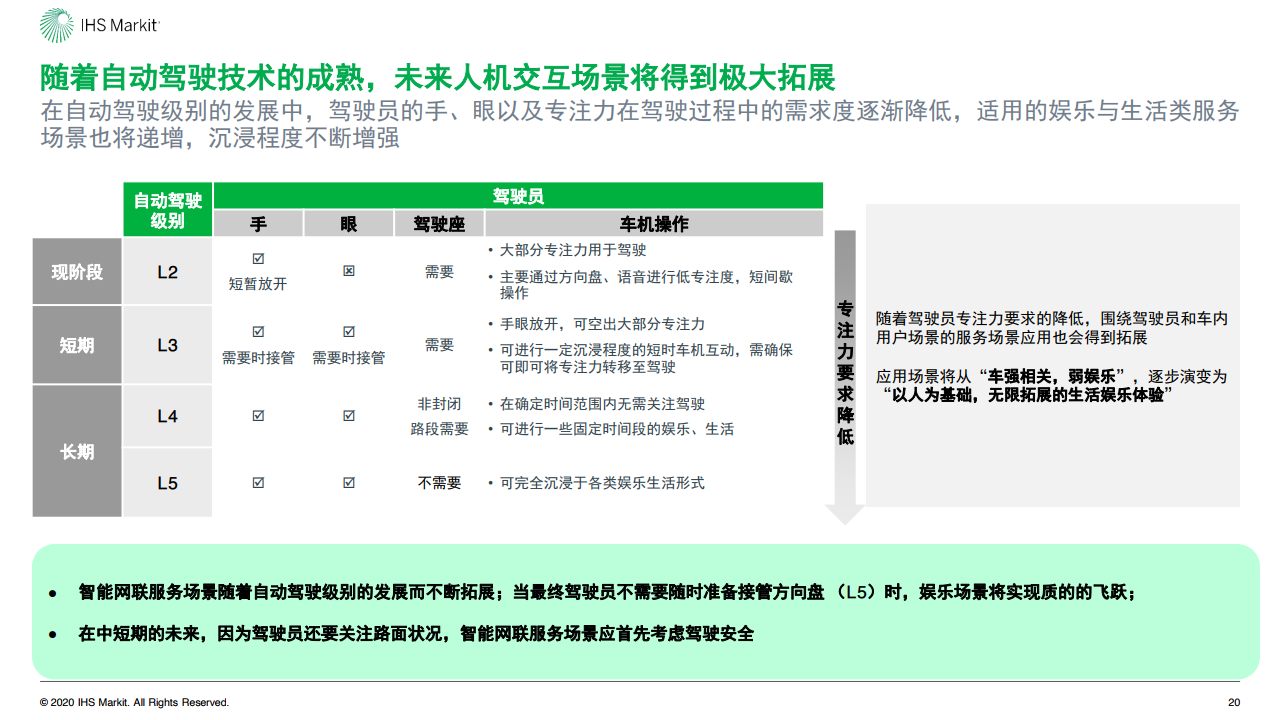Click the eye checkbox in L5 row
Screen dimensions: 1280x720
click(x=348, y=483)
